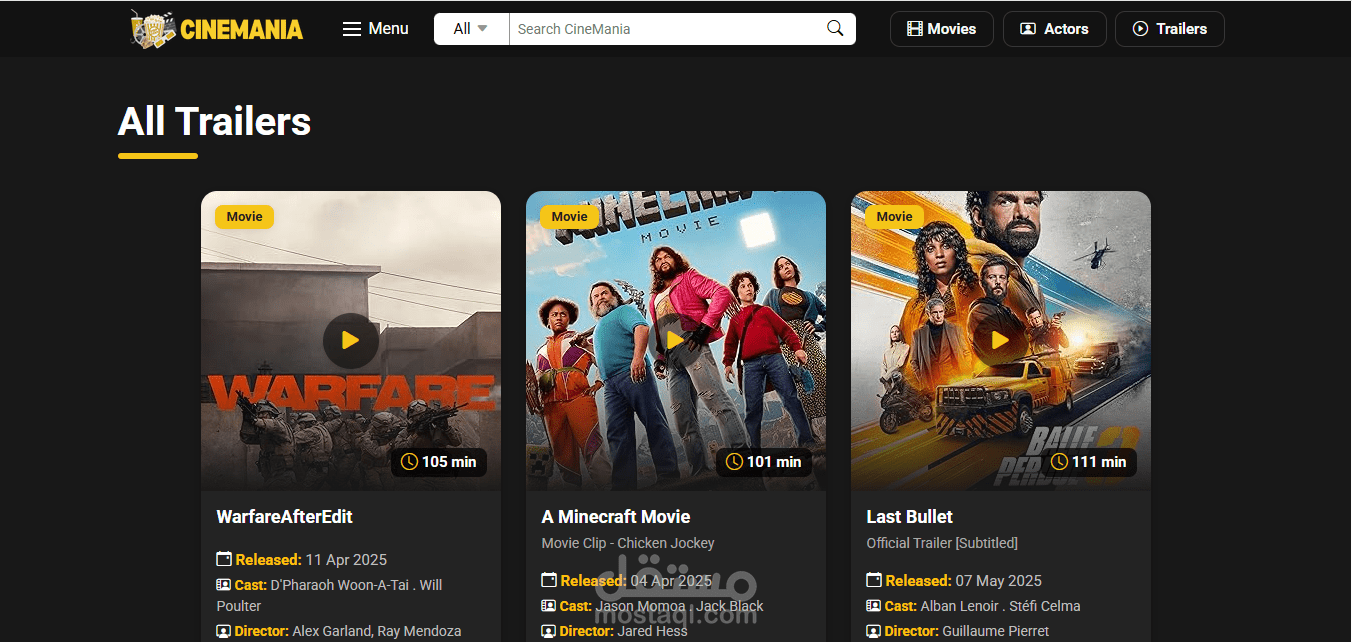The image size is (1352, 642).
Task: Click the 'Official Trailer [Subtitled]' subtitle
Action: click(x=942, y=543)
